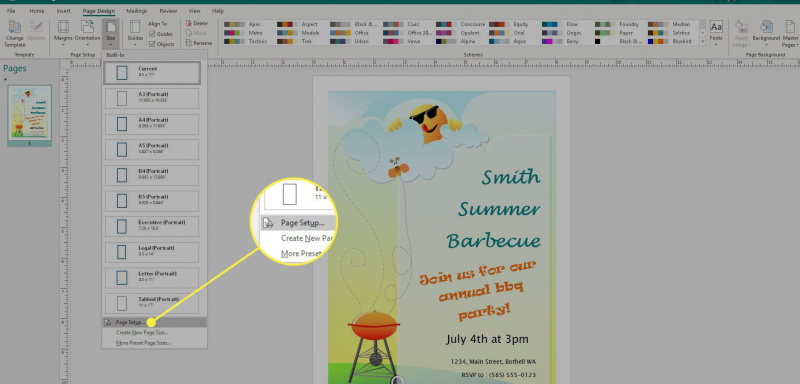Toggle the Align To Guides checkbox
The image size is (800, 384).
(153, 34)
